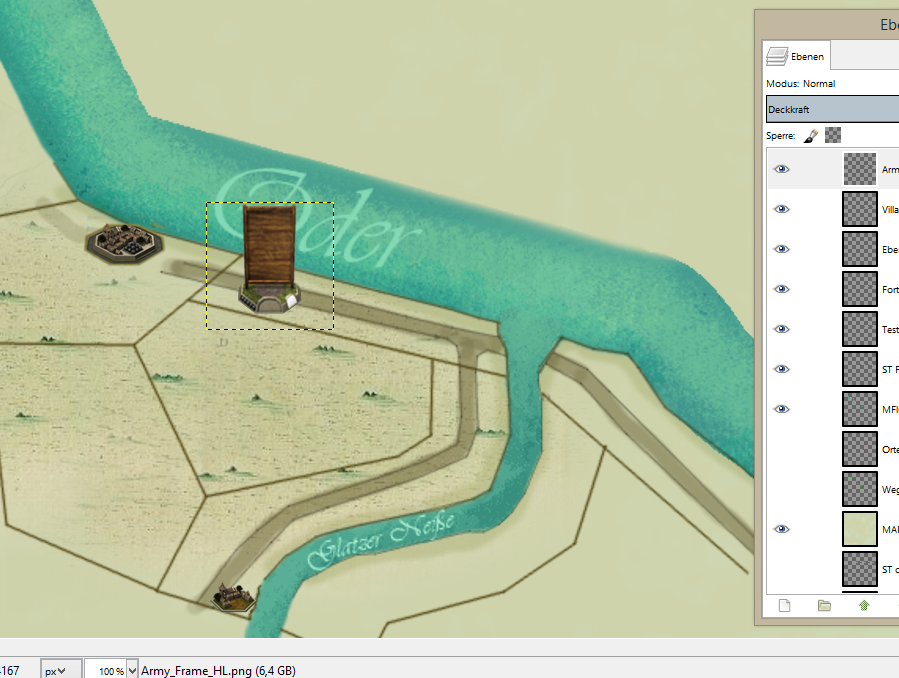
Task: Show the hidden Orte layer
Action: [782, 449]
